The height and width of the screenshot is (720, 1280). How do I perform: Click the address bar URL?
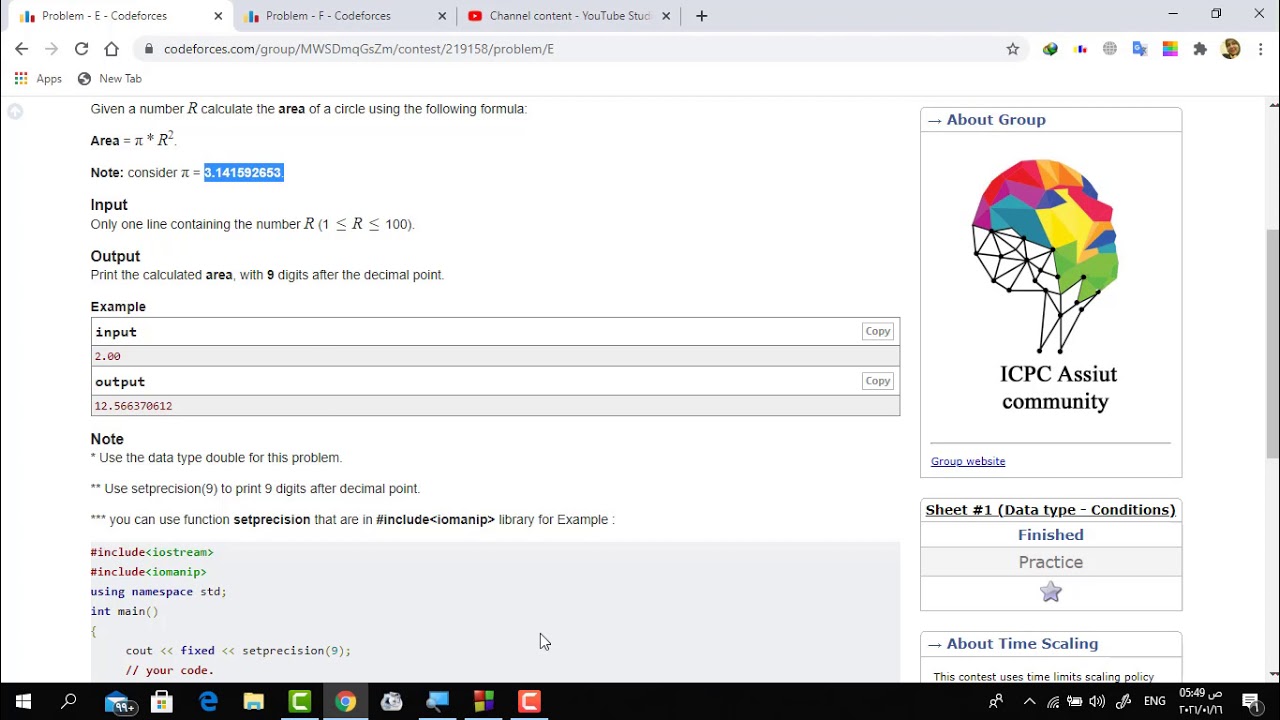coord(358,49)
